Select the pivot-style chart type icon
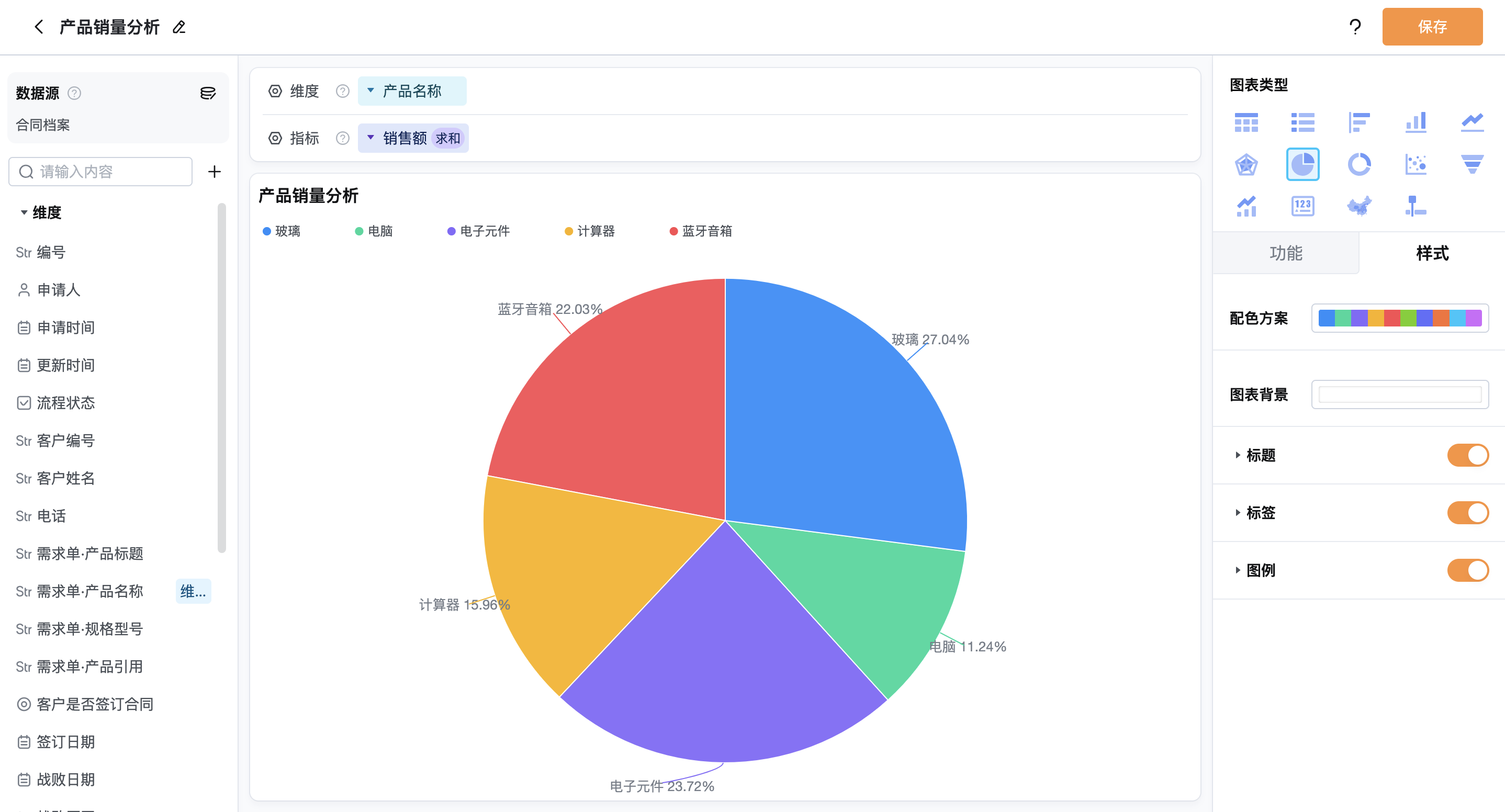The image size is (1505, 812). (1416, 206)
